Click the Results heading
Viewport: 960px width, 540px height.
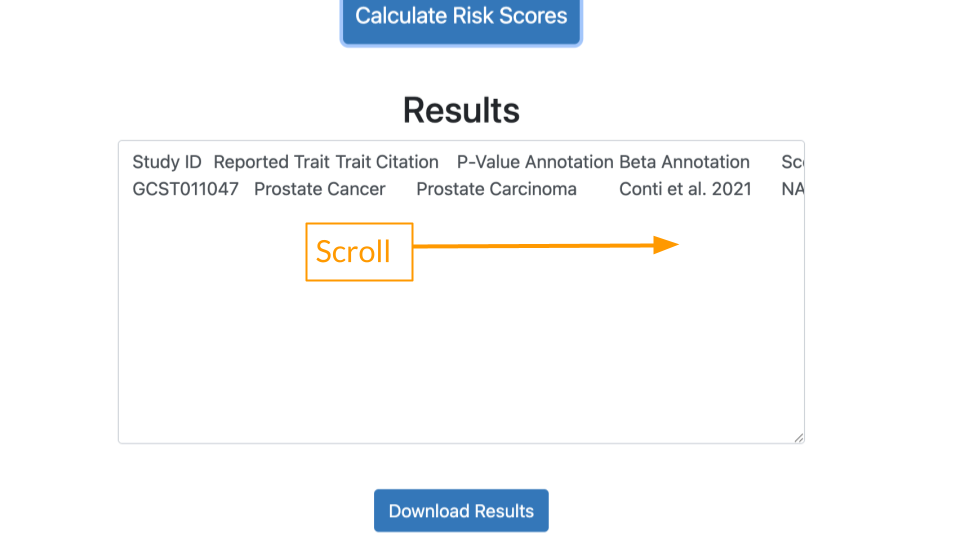tap(461, 110)
